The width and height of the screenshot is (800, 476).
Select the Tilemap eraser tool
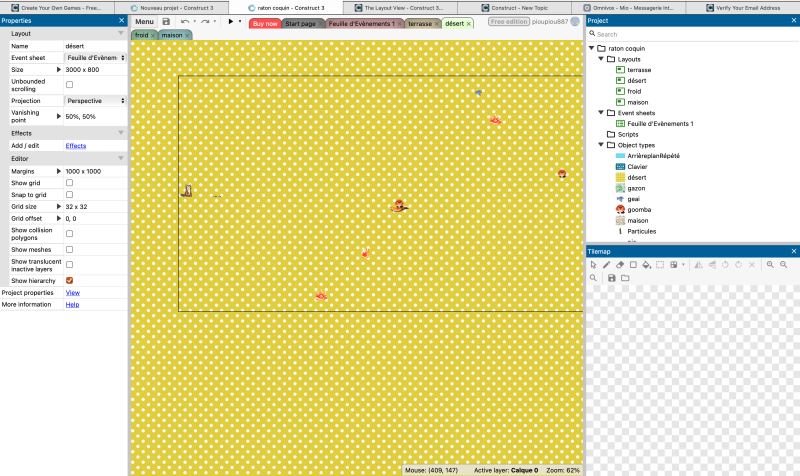click(x=620, y=265)
